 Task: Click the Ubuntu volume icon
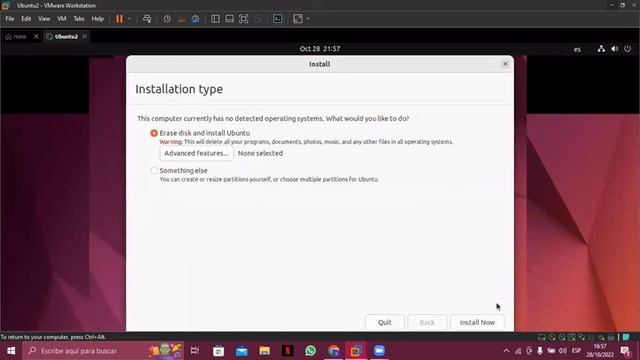point(614,49)
